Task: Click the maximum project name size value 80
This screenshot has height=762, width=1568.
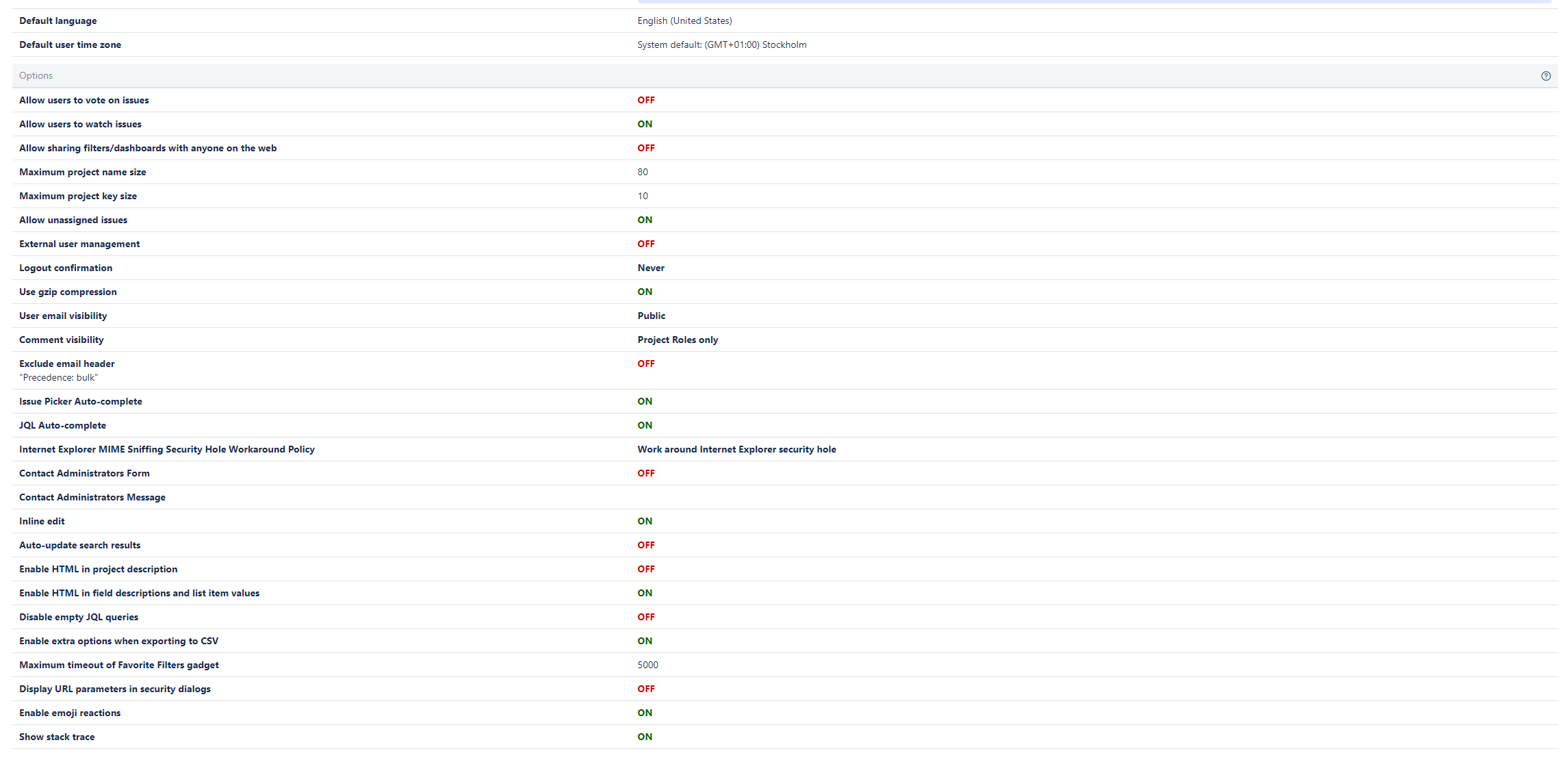Action: click(x=643, y=172)
